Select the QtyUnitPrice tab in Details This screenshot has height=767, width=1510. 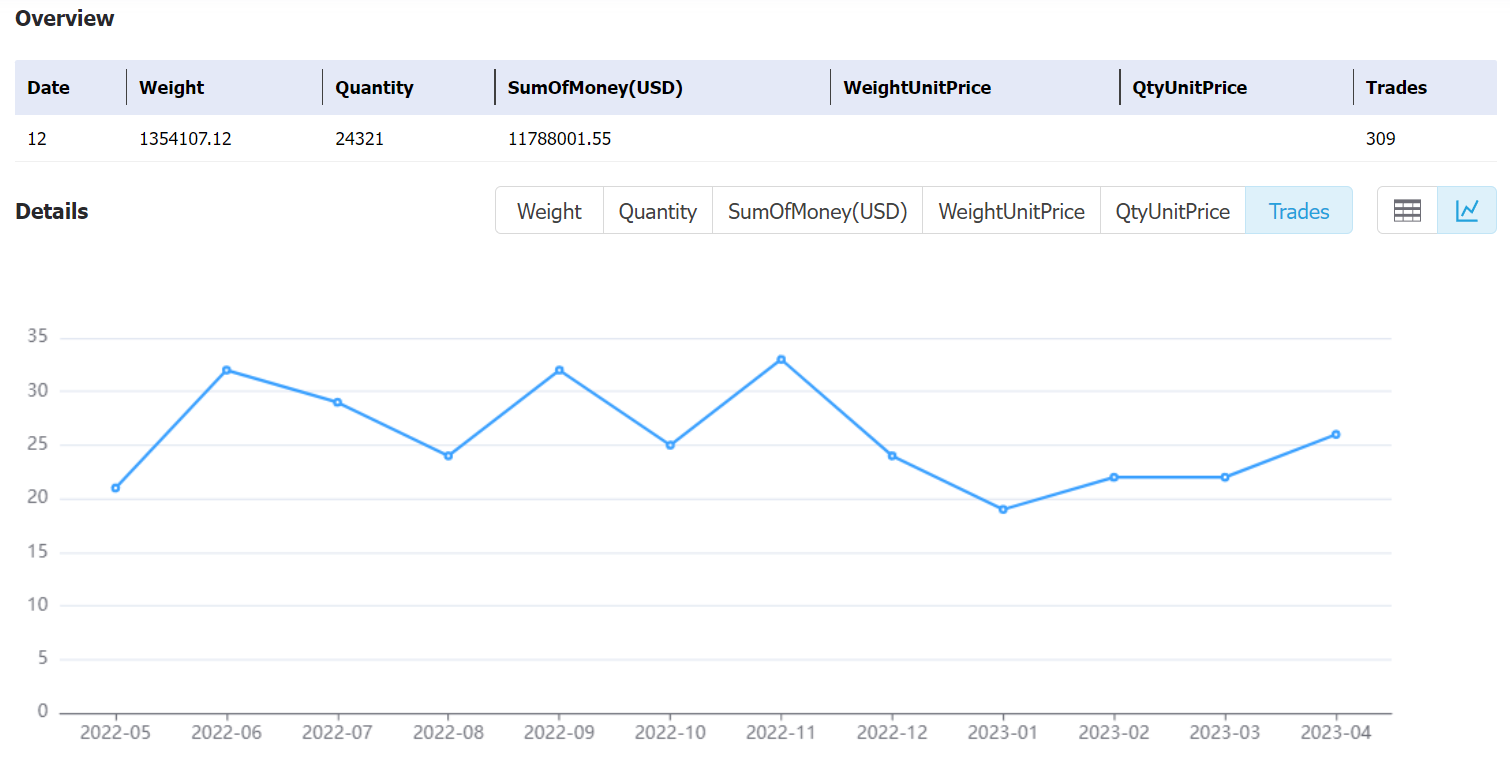coord(1173,211)
